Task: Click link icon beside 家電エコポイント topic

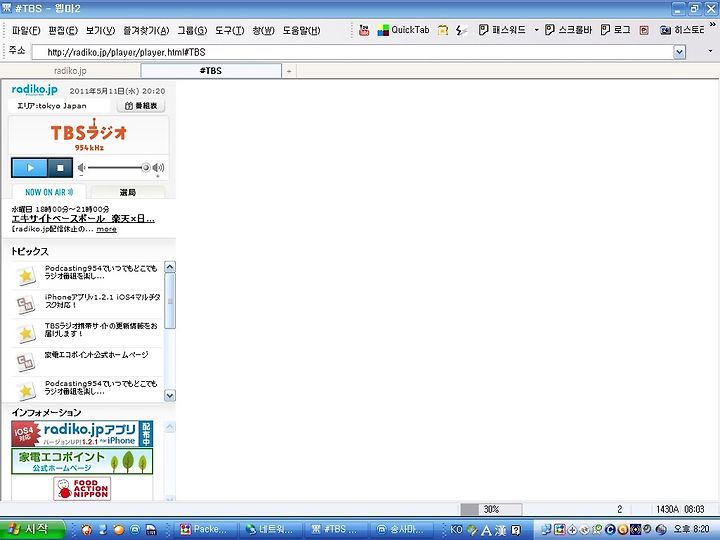Action: (x=26, y=362)
